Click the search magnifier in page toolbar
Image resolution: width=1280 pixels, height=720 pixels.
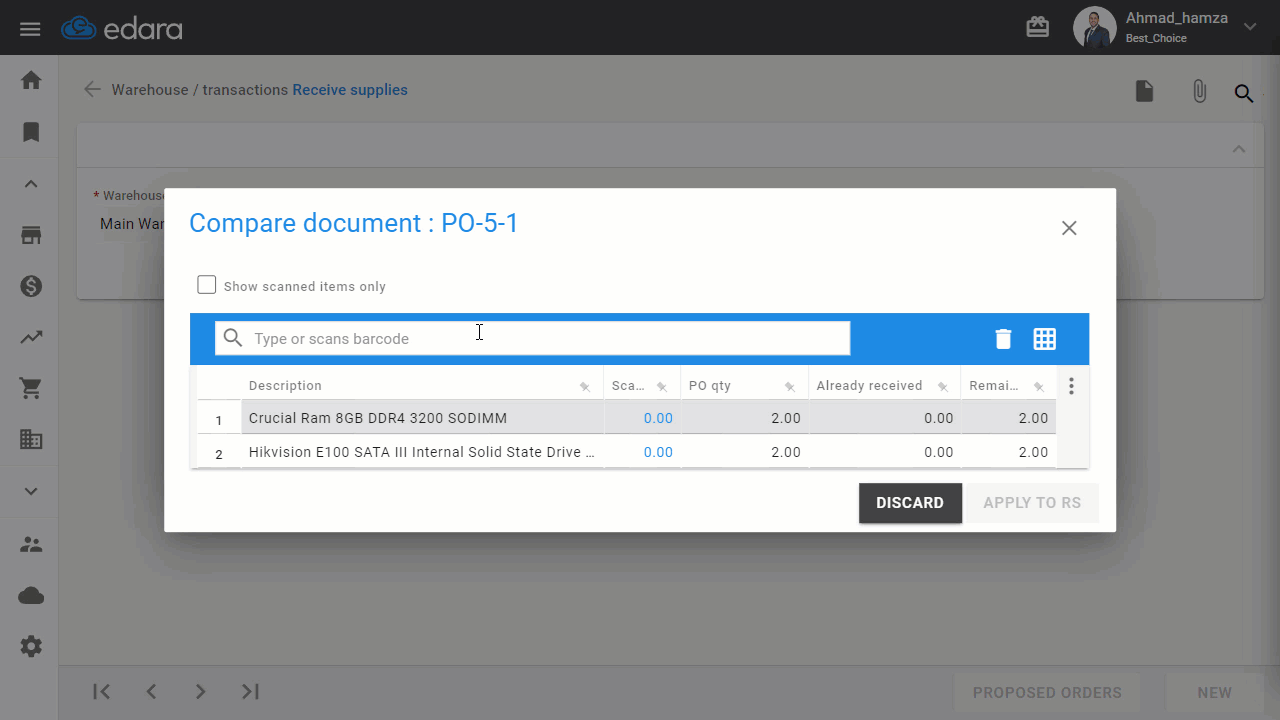pyautogui.click(x=1243, y=93)
